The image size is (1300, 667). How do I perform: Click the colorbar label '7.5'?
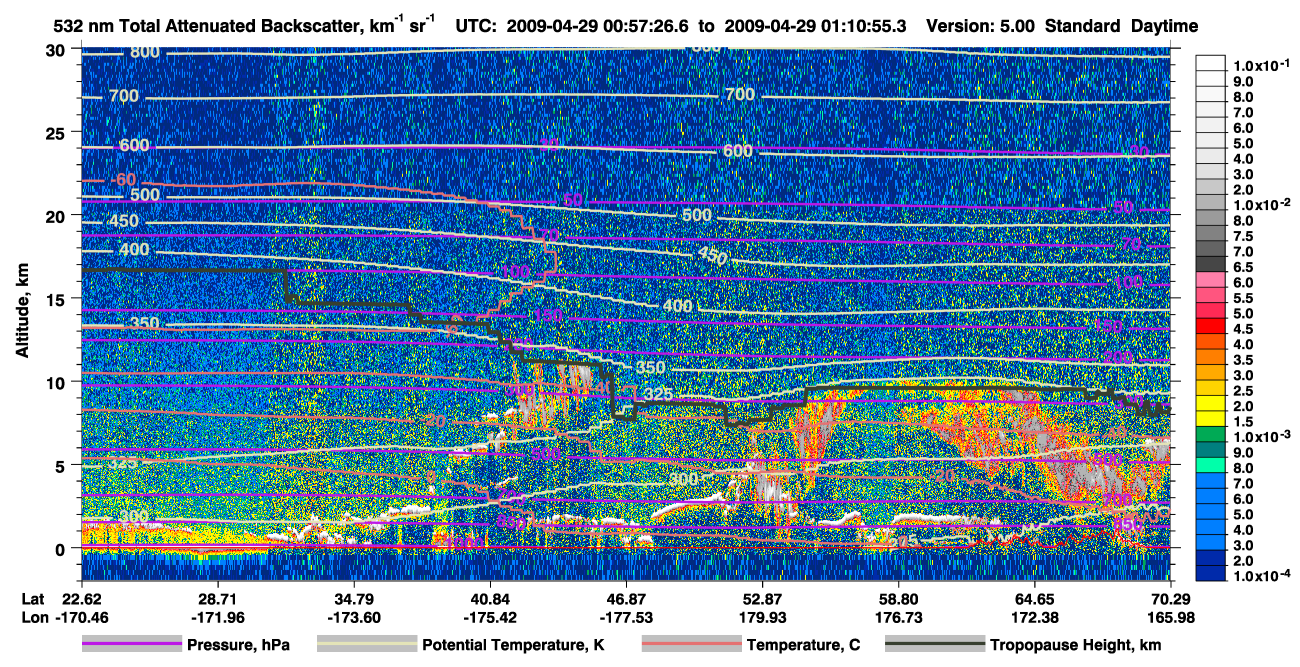pyautogui.click(x=1245, y=236)
